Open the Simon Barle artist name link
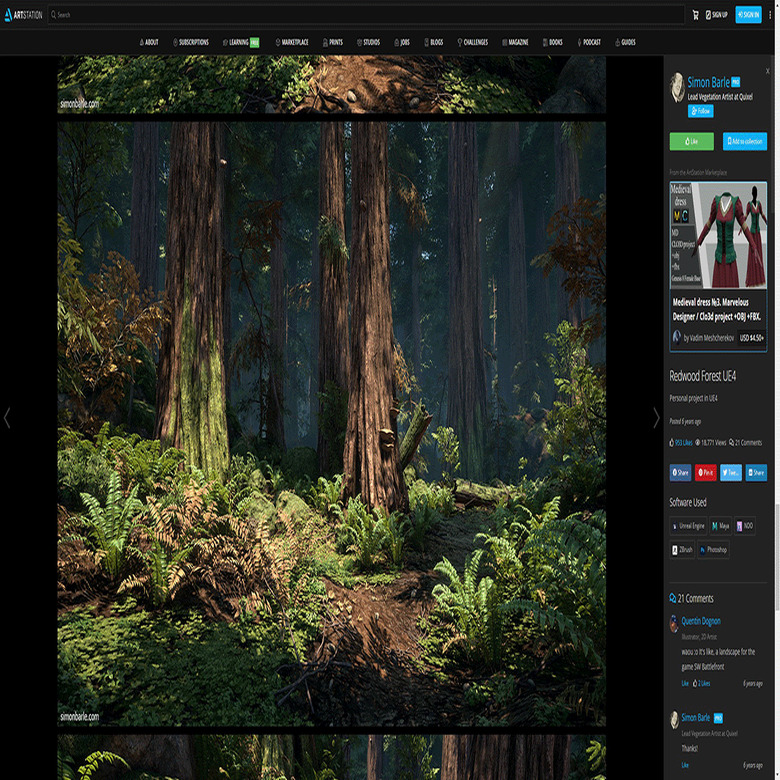The image size is (780, 780). pyautogui.click(x=708, y=82)
